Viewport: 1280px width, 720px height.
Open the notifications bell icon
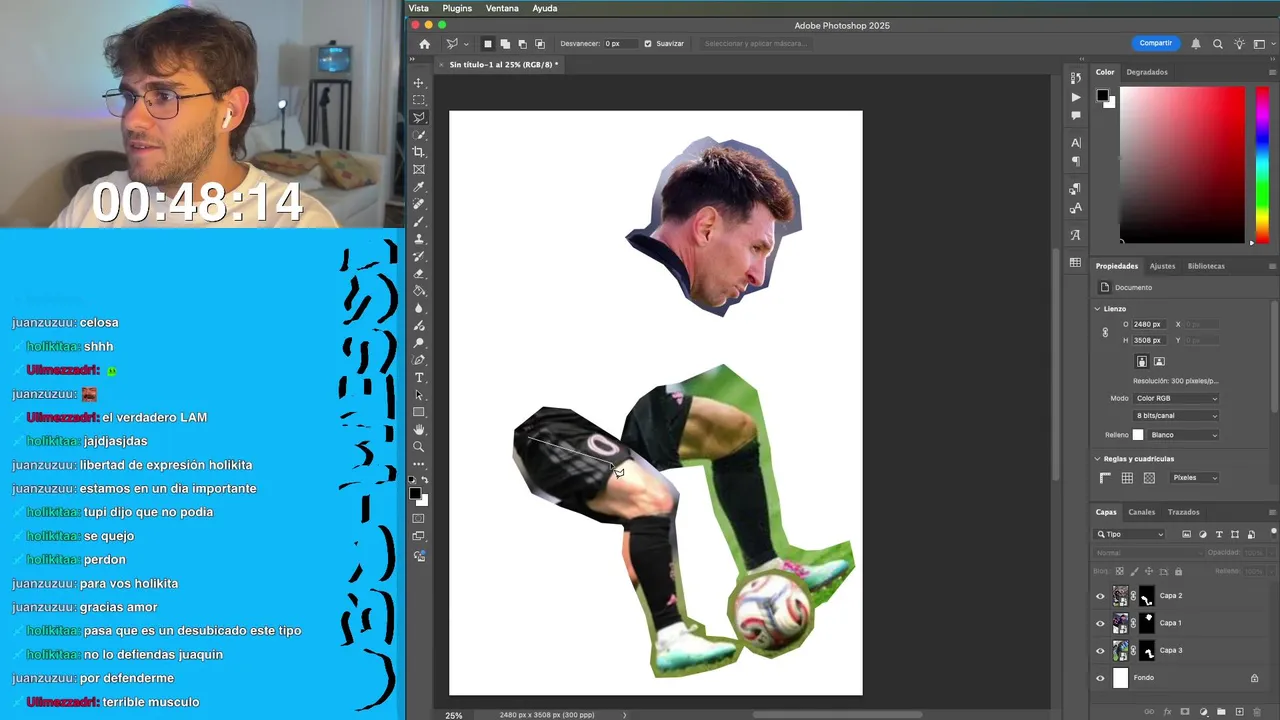pos(1196,44)
